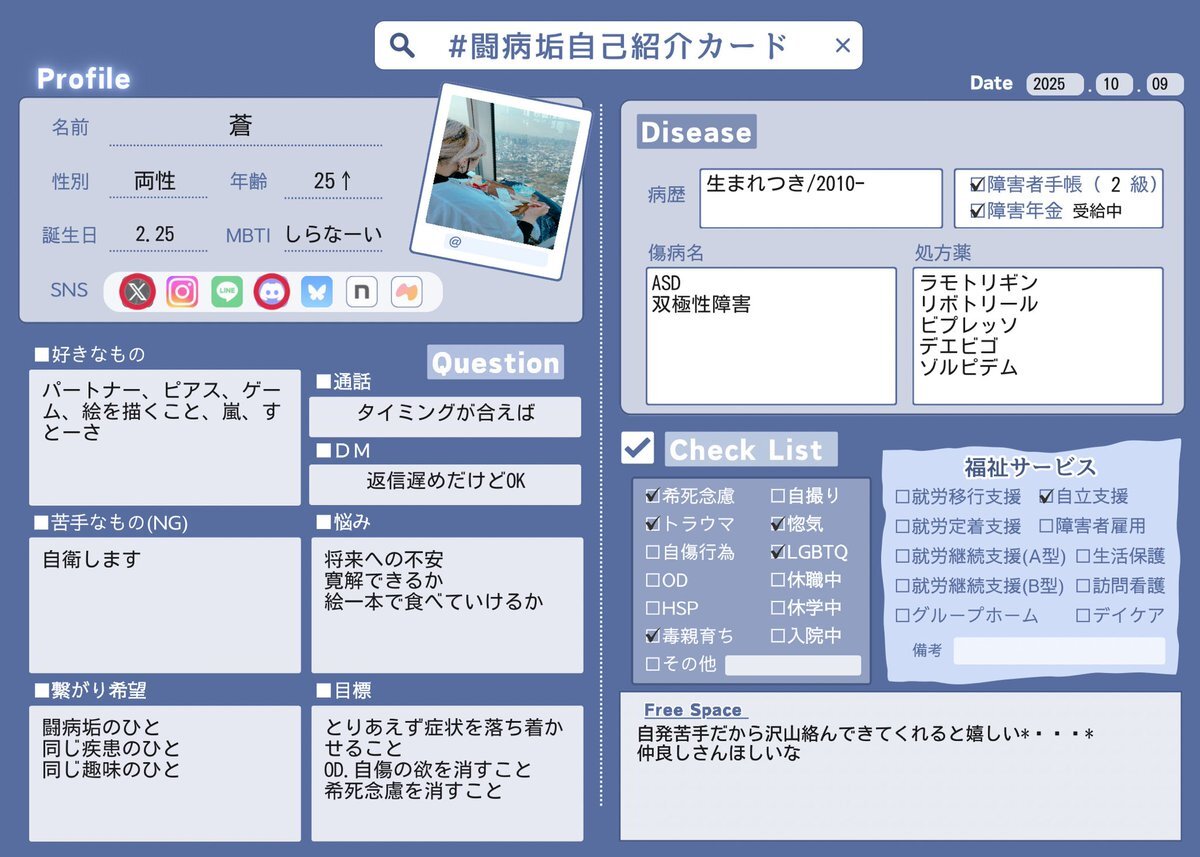Toggle the トラウマ checkbox
1200x857 pixels.
[x=653, y=523]
